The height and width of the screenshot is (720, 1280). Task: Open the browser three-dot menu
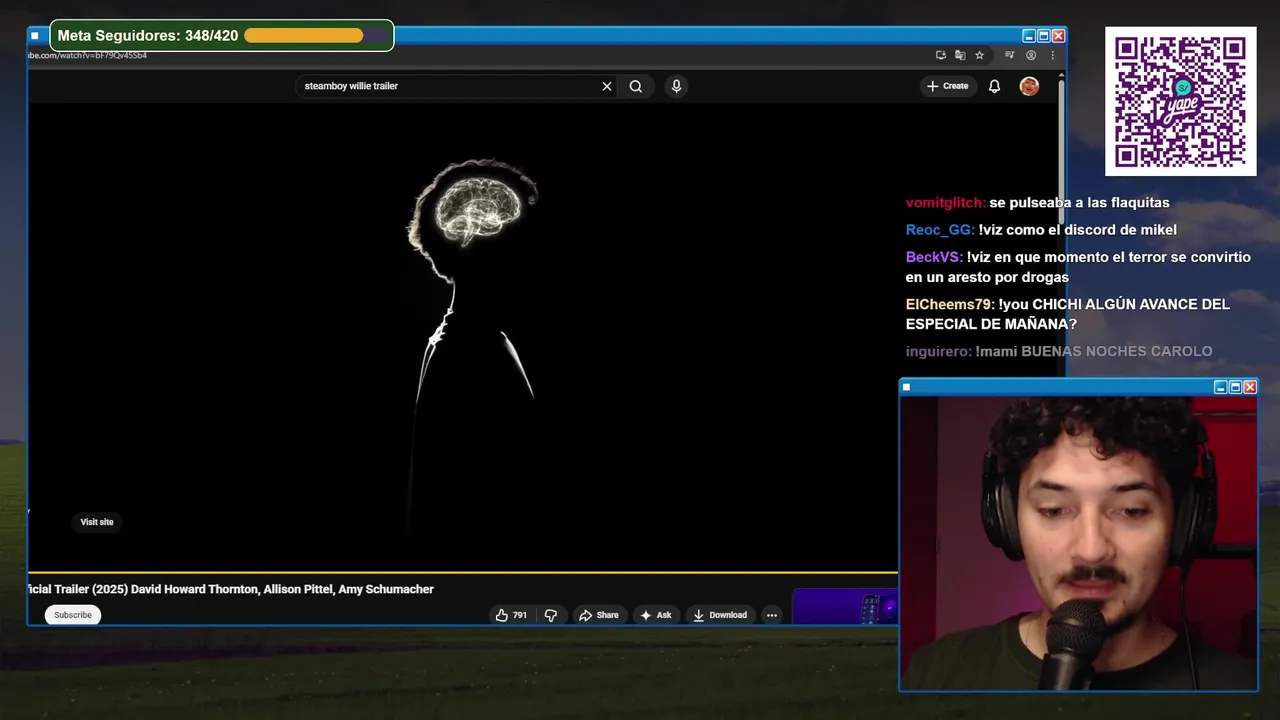click(x=1051, y=55)
